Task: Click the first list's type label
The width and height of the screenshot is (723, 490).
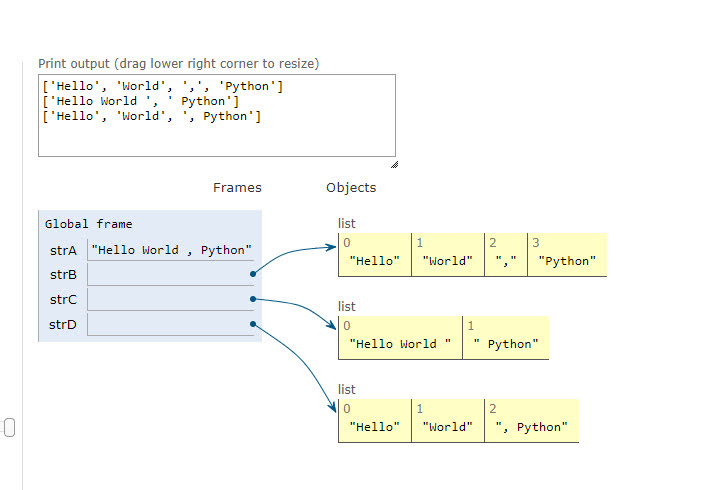Action: pos(347,224)
